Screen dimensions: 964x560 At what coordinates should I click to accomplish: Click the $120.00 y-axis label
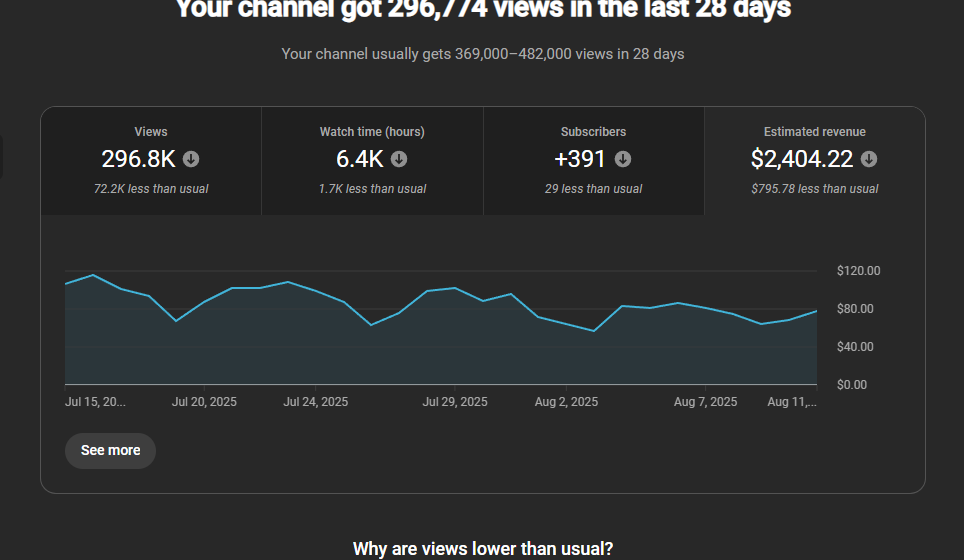point(858,271)
